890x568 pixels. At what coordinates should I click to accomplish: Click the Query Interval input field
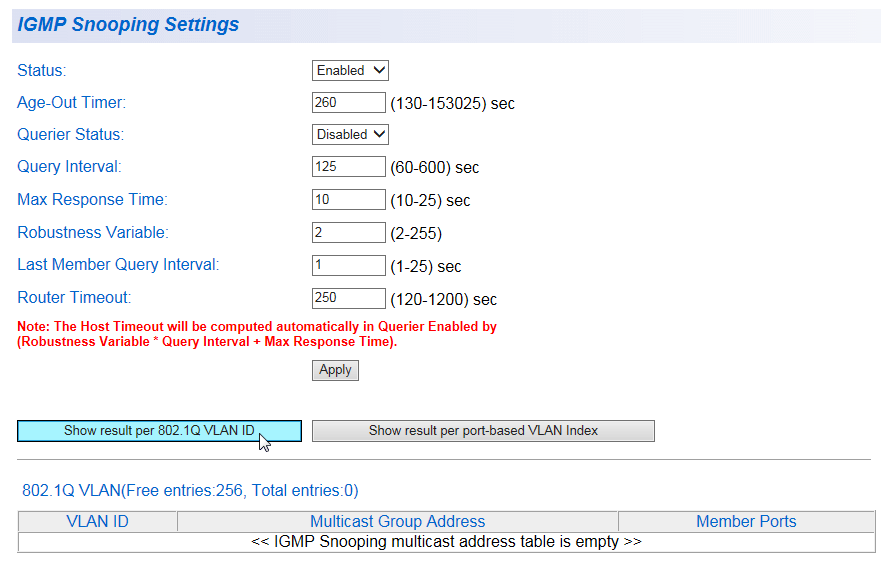click(349, 167)
